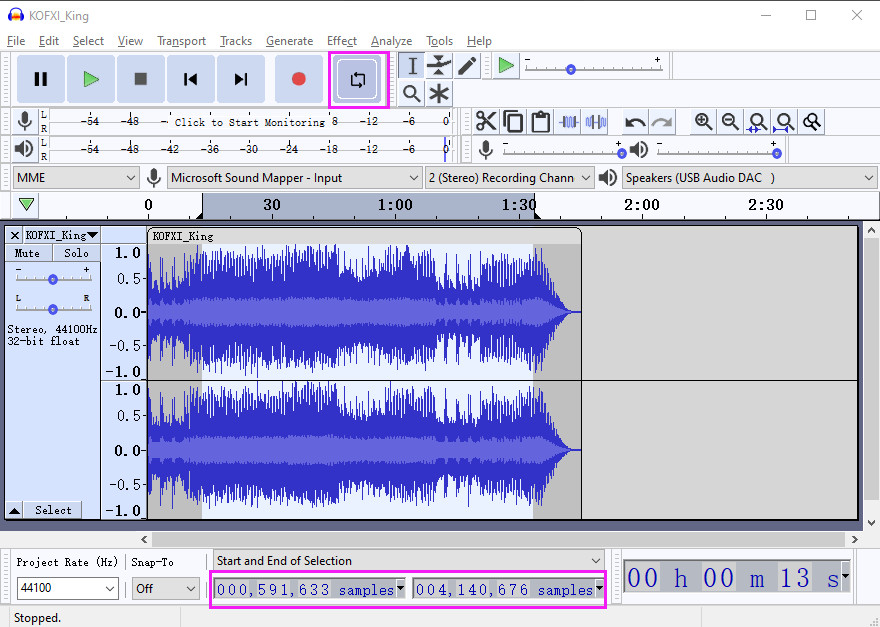Cut the selected audio with scissors icon
This screenshot has width=880, height=627.
[x=486, y=121]
